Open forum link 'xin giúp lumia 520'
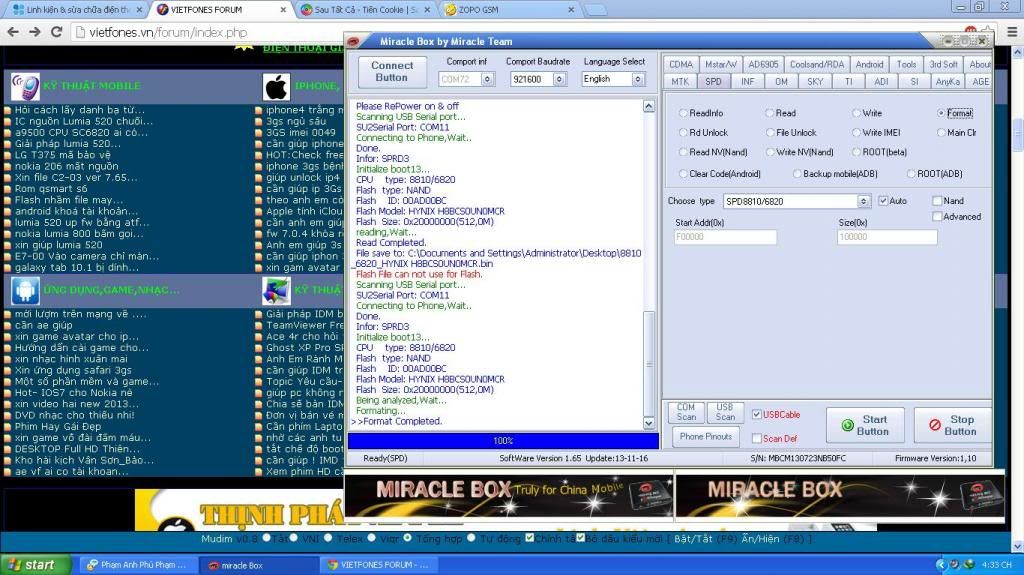 click(x=59, y=245)
